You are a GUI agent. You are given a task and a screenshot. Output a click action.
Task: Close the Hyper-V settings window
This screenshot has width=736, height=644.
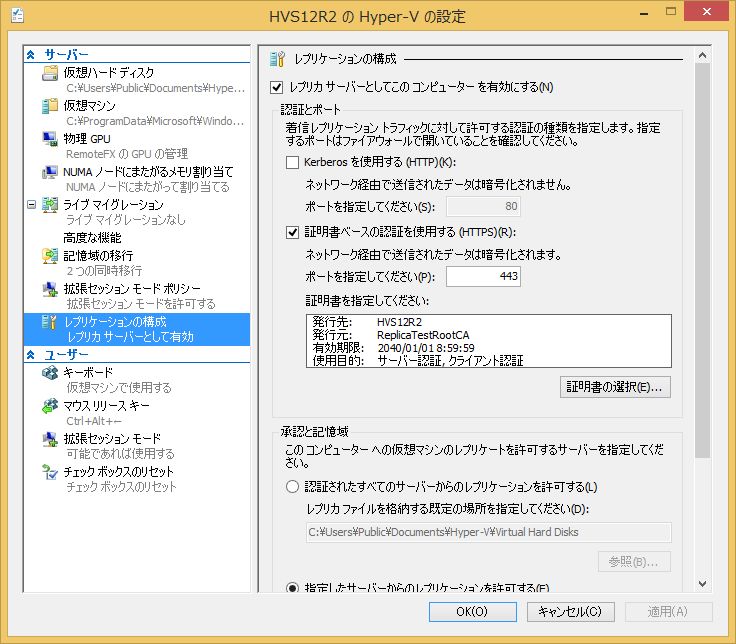706,12
